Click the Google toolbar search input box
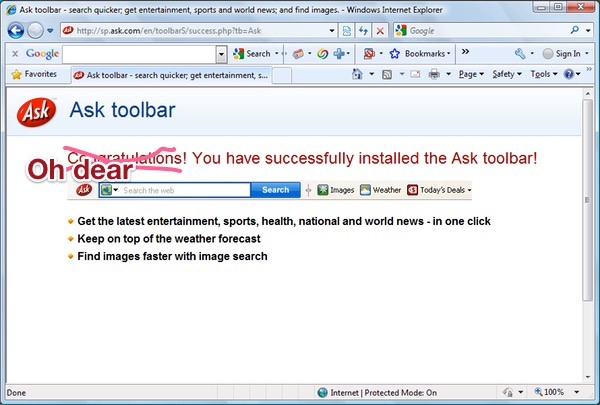This screenshot has width=600, height=405. [142, 53]
